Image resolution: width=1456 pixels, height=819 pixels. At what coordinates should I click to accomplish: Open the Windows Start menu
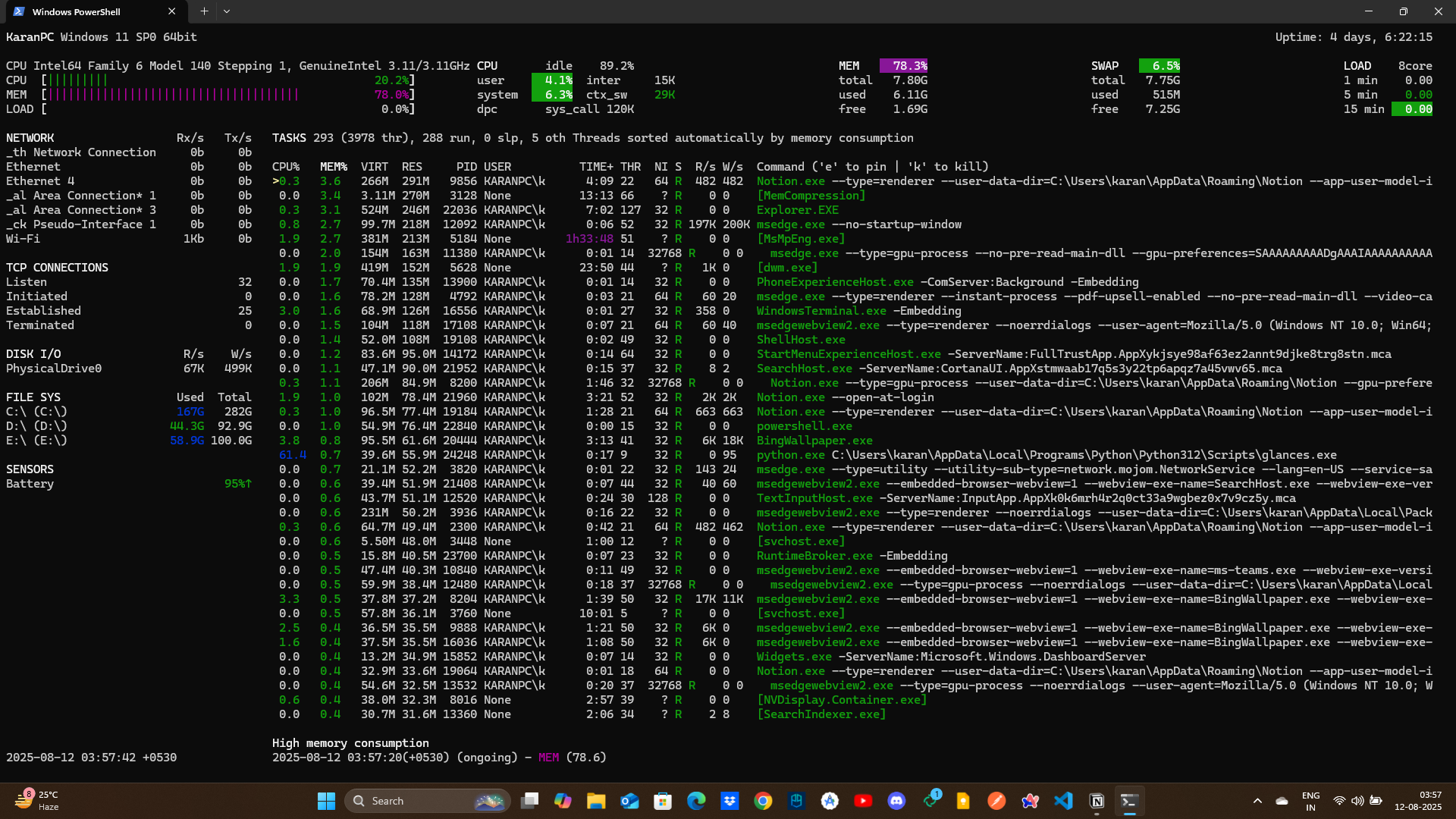point(326,801)
